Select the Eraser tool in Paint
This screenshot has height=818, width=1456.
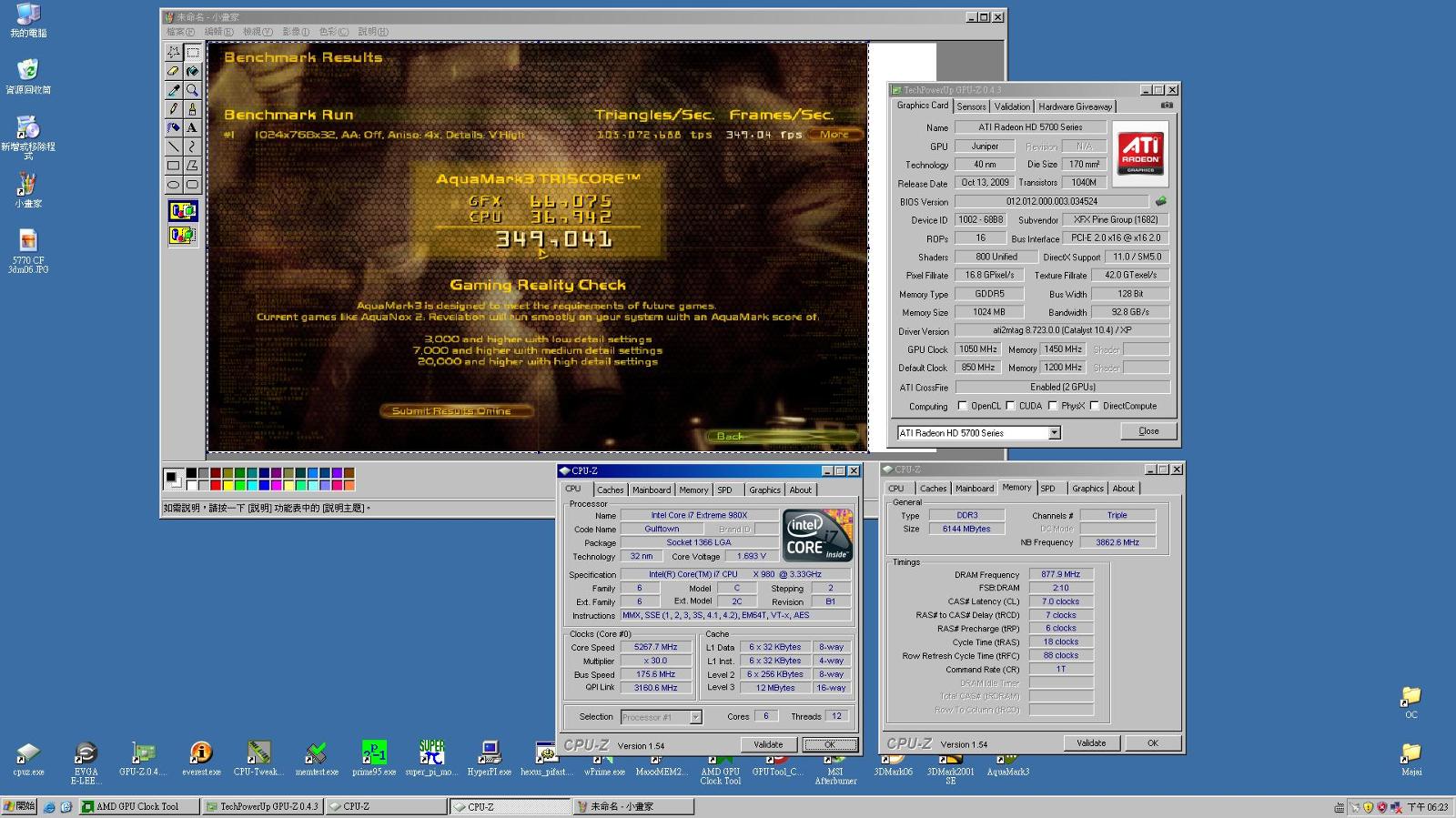173,71
